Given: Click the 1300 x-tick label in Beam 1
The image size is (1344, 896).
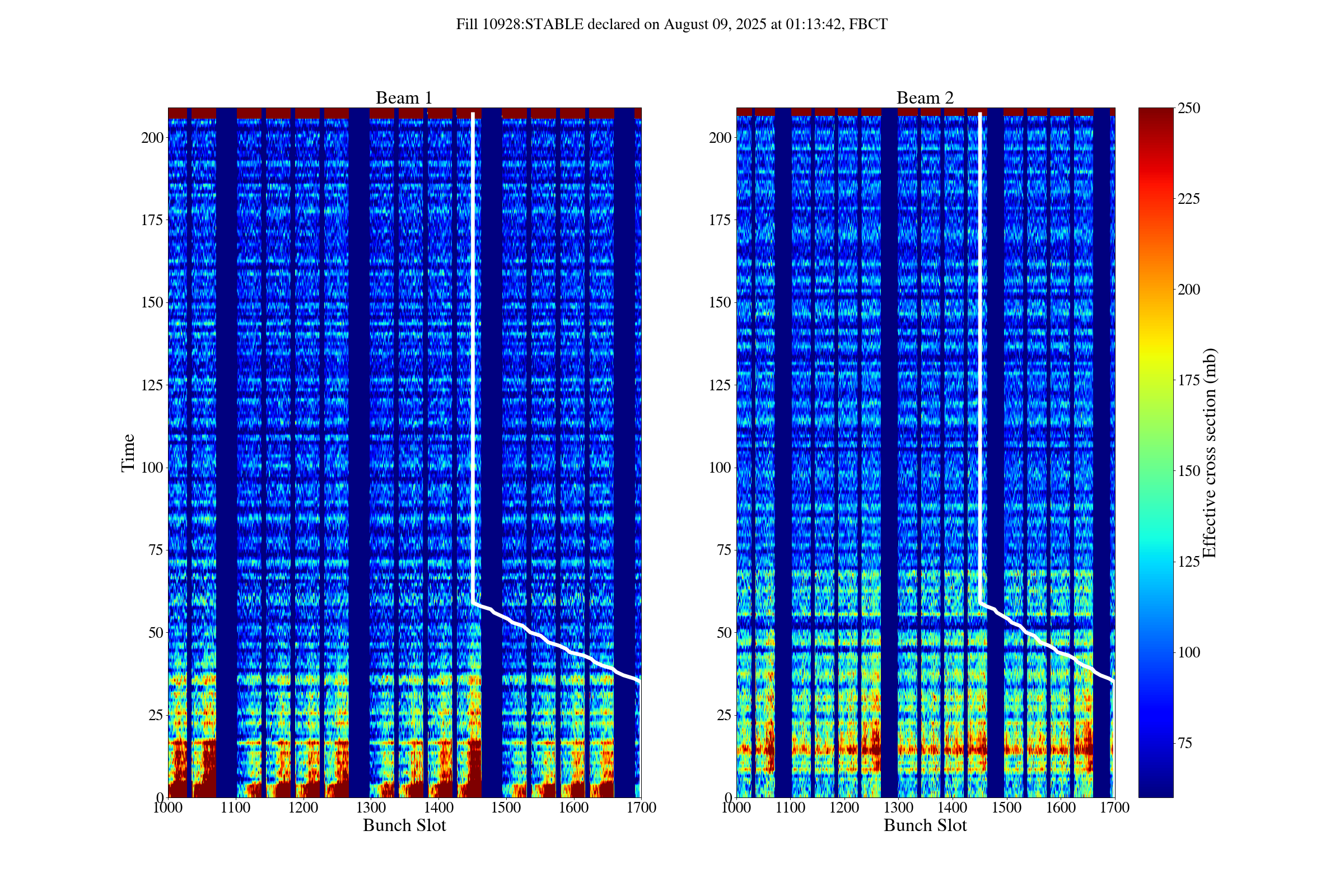Looking at the screenshot, I should 371,808.
